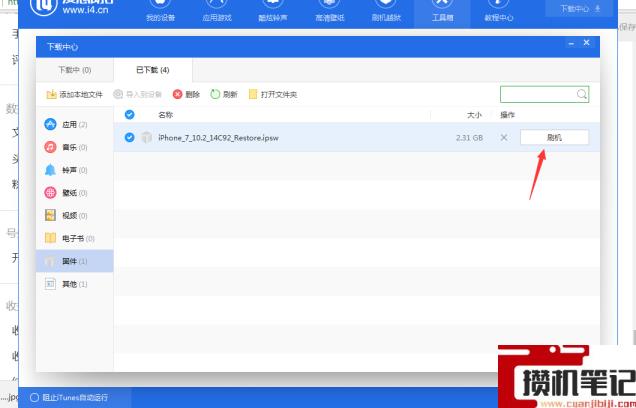Select 其他 (1) category in sidebar
636x408 pixels.
75,283
